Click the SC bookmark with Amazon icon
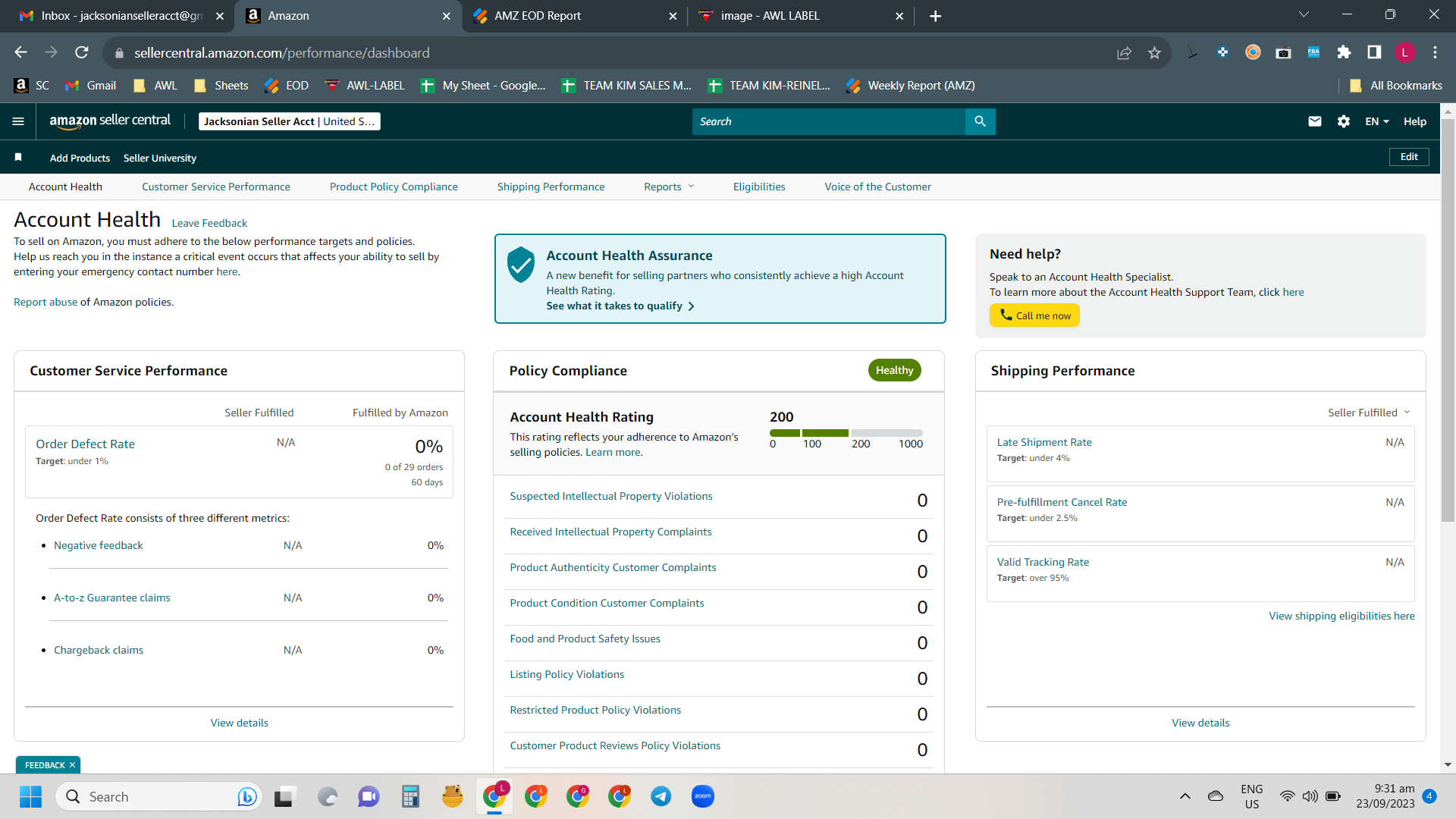 click(x=32, y=86)
